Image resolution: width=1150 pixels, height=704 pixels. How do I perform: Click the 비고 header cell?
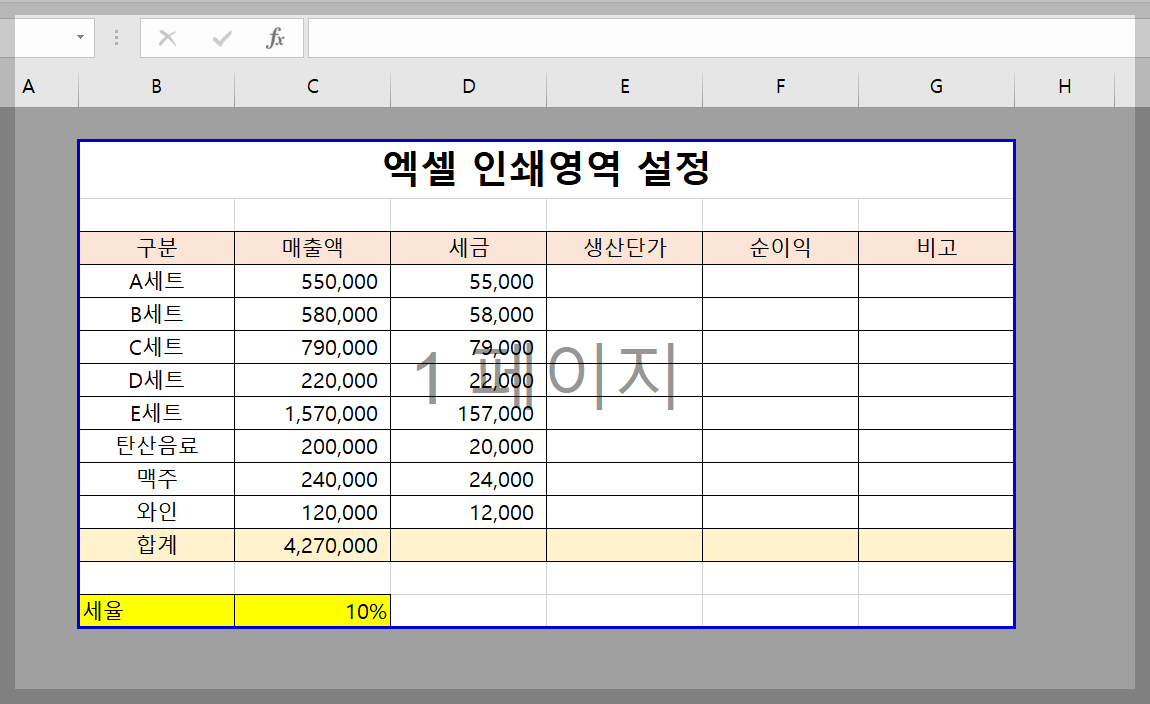click(x=935, y=247)
